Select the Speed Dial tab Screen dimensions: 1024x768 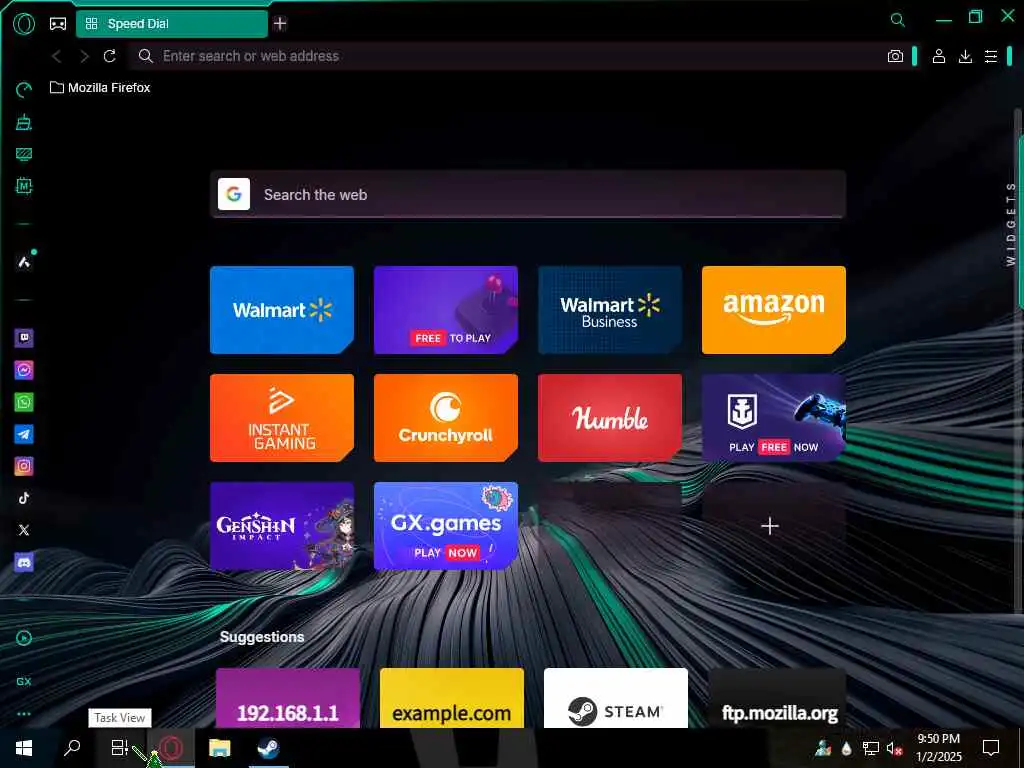172,24
